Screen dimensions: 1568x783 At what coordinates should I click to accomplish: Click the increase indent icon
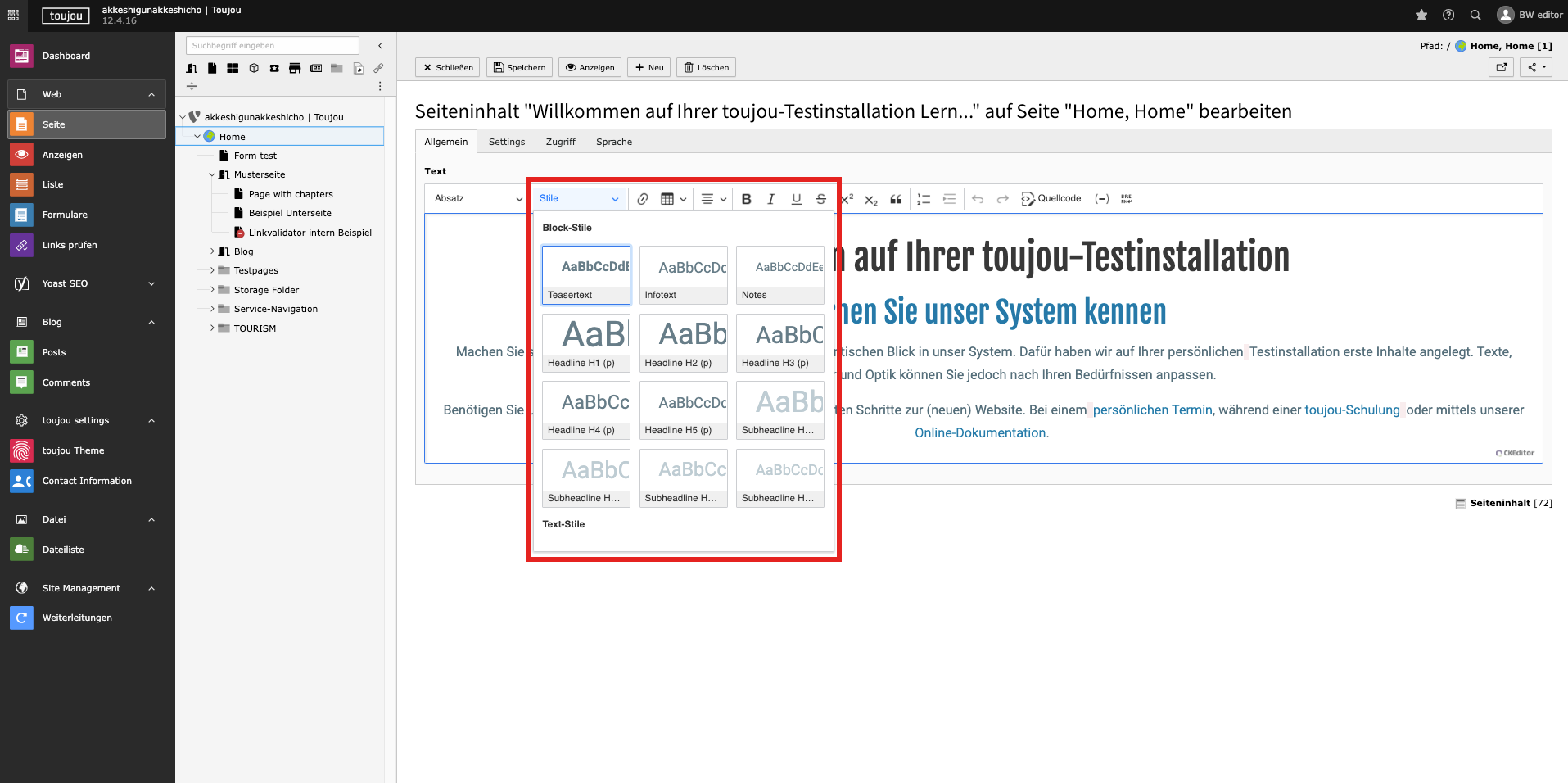pyautogui.click(x=949, y=198)
